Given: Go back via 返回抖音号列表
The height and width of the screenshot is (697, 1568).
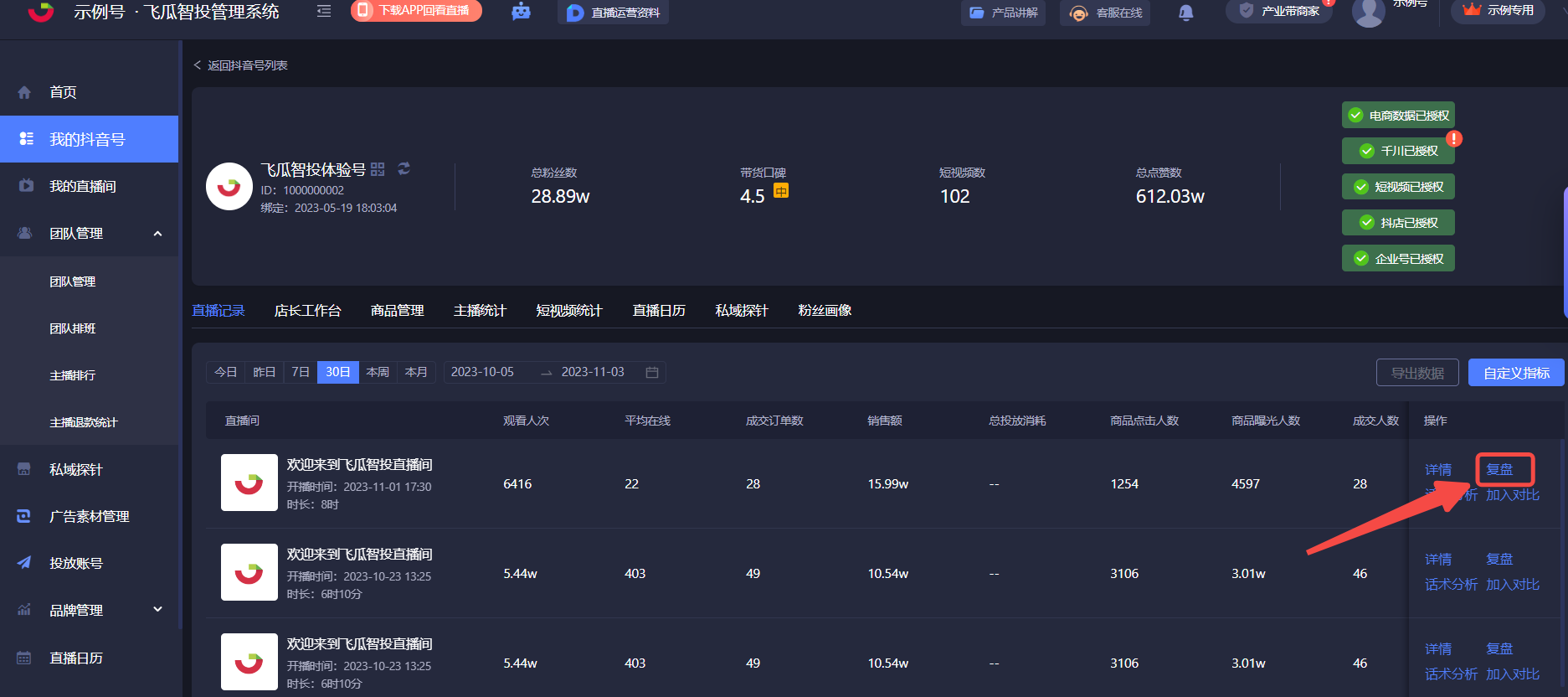Looking at the screenshot, I should (241, 65).
